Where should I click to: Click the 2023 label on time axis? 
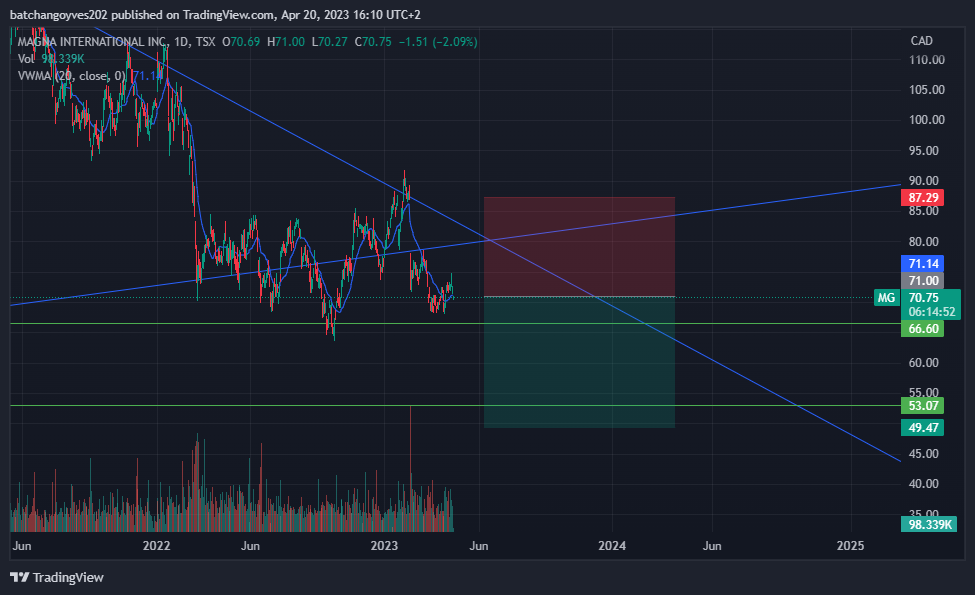pyautogui.click(x=384, y=546)
